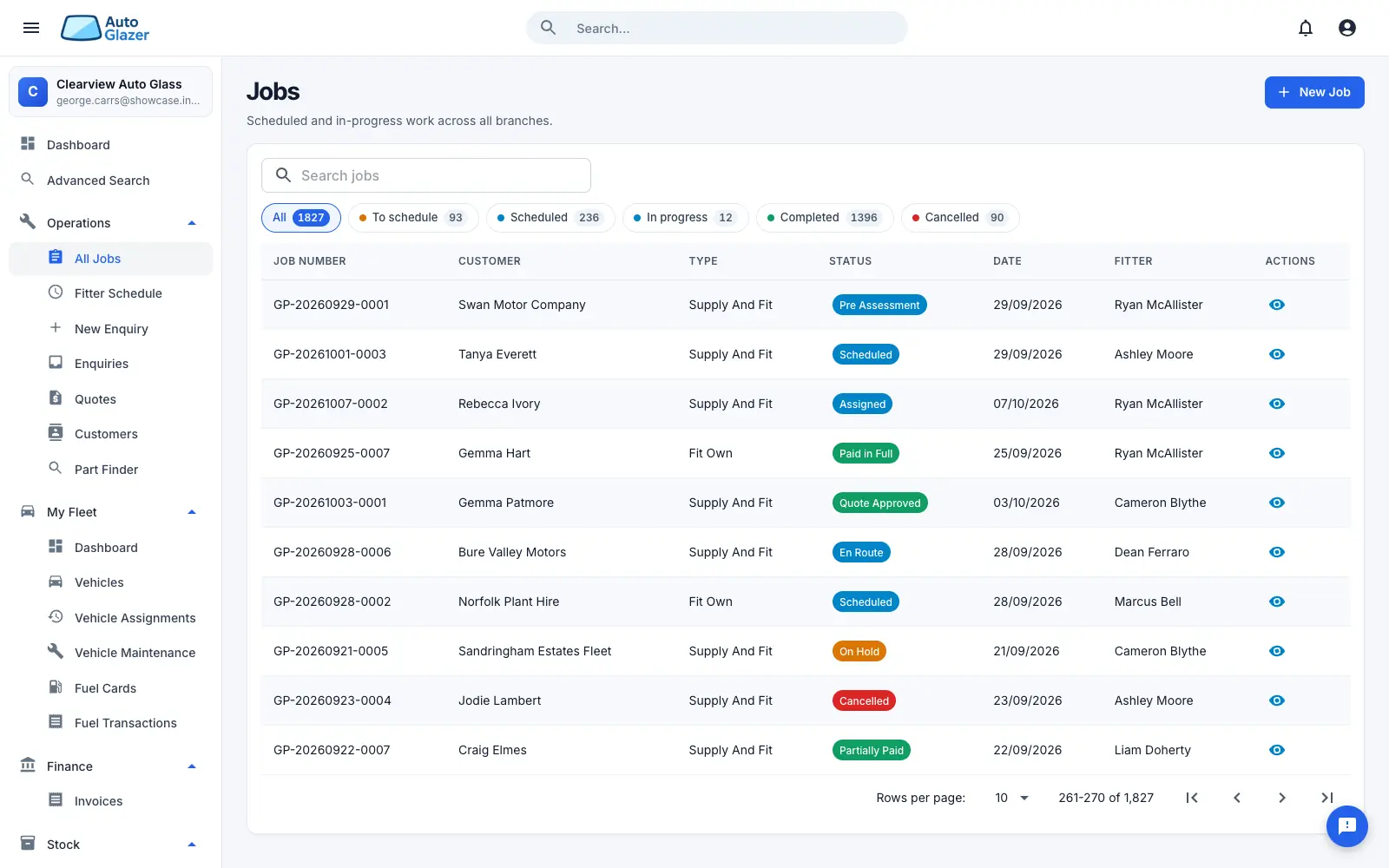Open the chat support bubble
Screen dimensions: 1389x868
1346,825
